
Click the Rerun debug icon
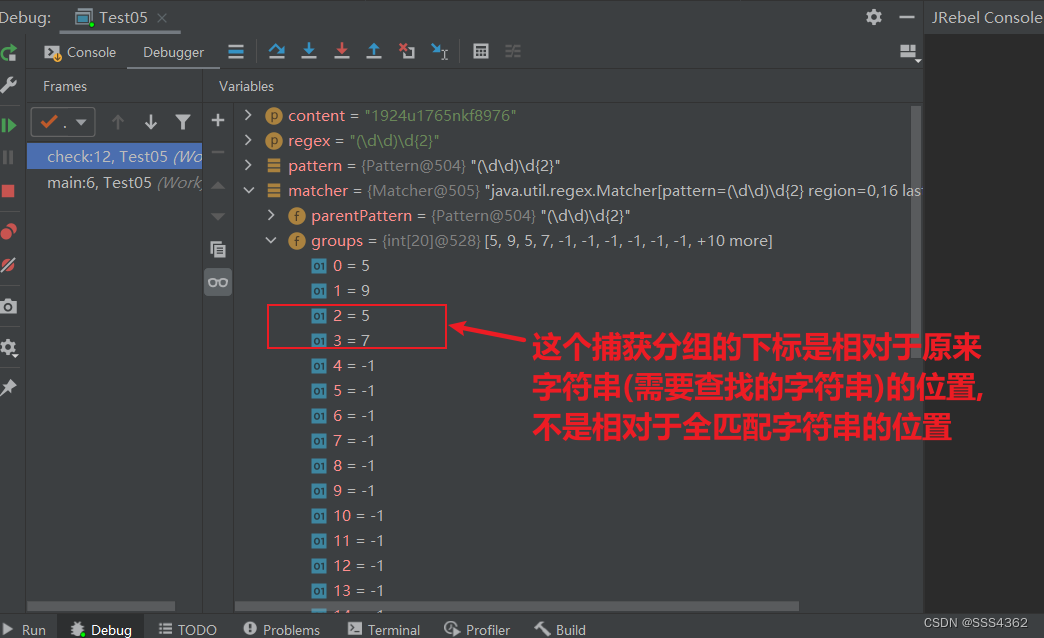9,53
